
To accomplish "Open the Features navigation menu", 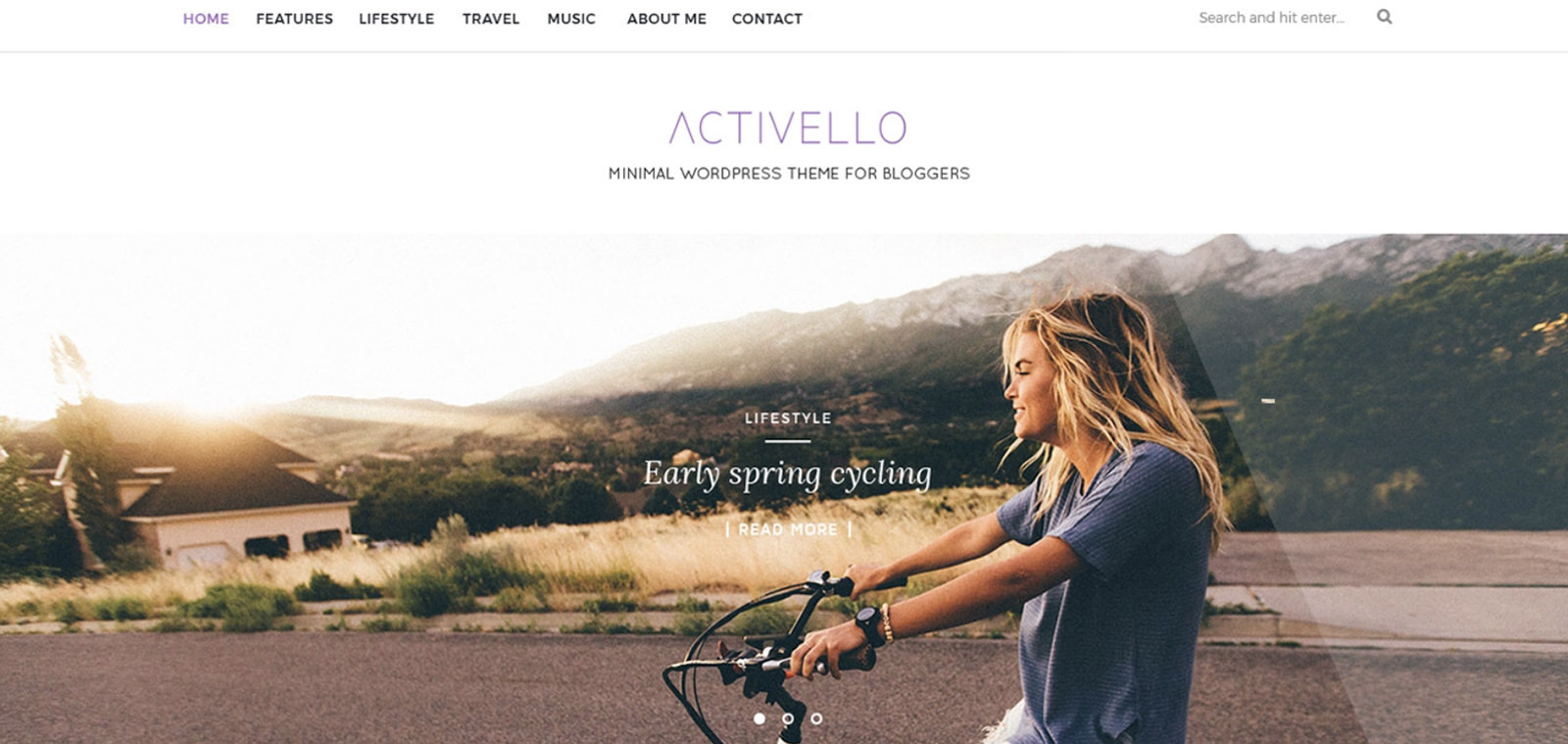I will pyautogui.click(x=294, y=19).
